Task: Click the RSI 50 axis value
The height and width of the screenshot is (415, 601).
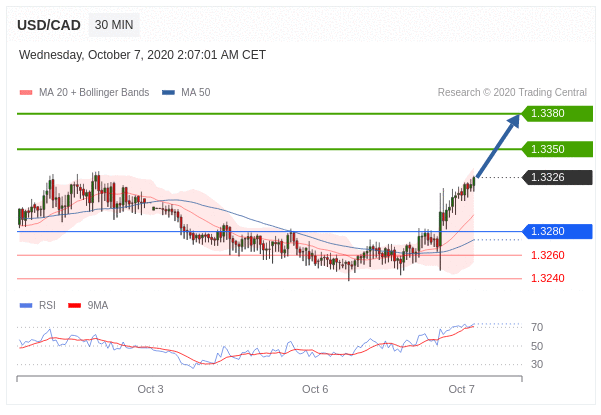Action: pos(537,346)
